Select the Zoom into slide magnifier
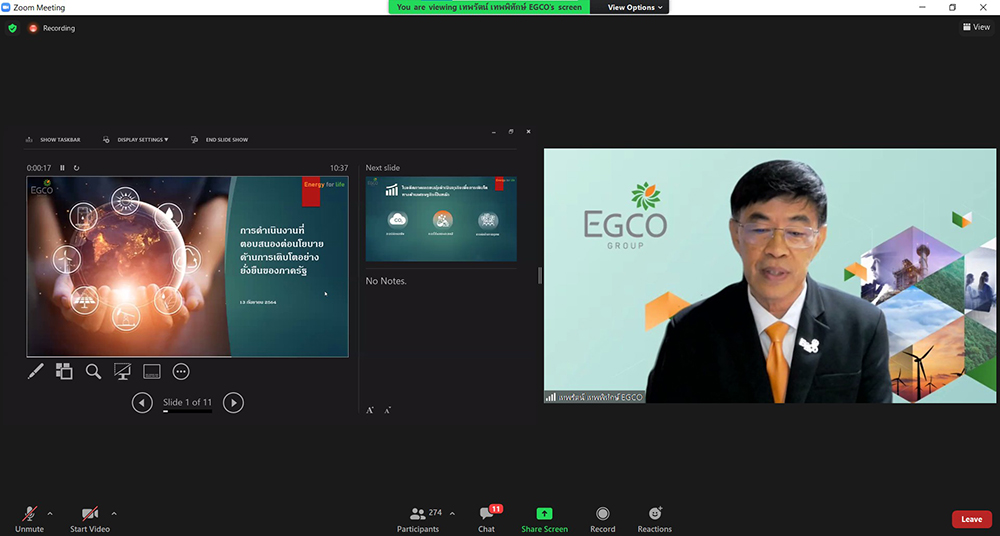The width and height of the screenshot is (1000, 536). 94,371
